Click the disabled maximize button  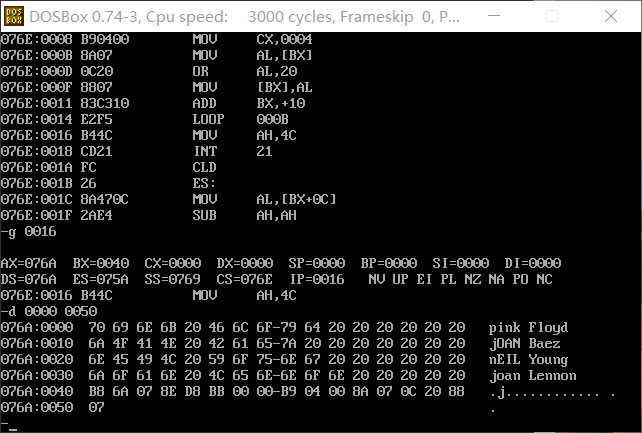(x=552, y=16)
